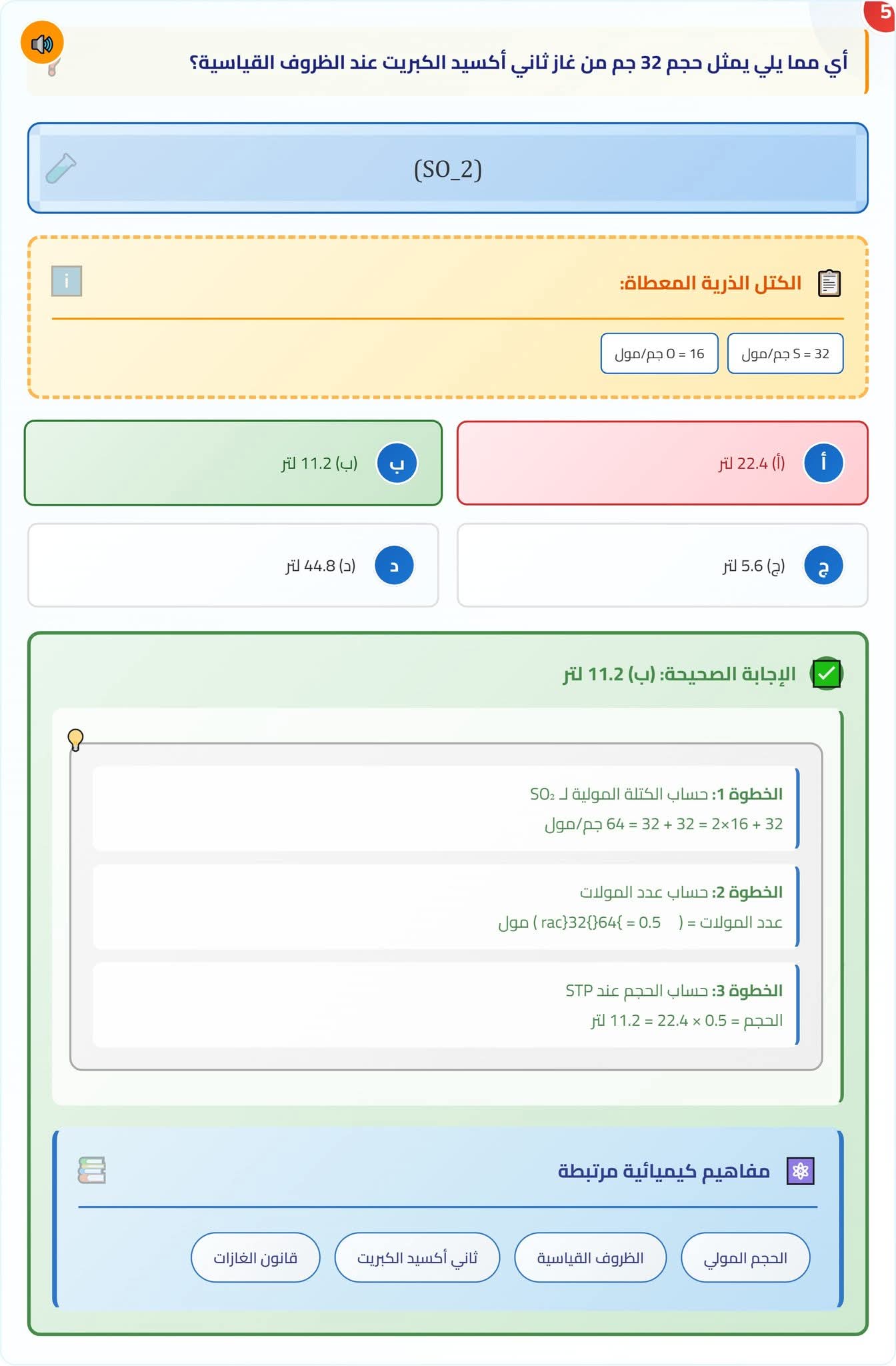Click the test tube icon
Viewport: 896px width, 1366px height.
[61, 168]
